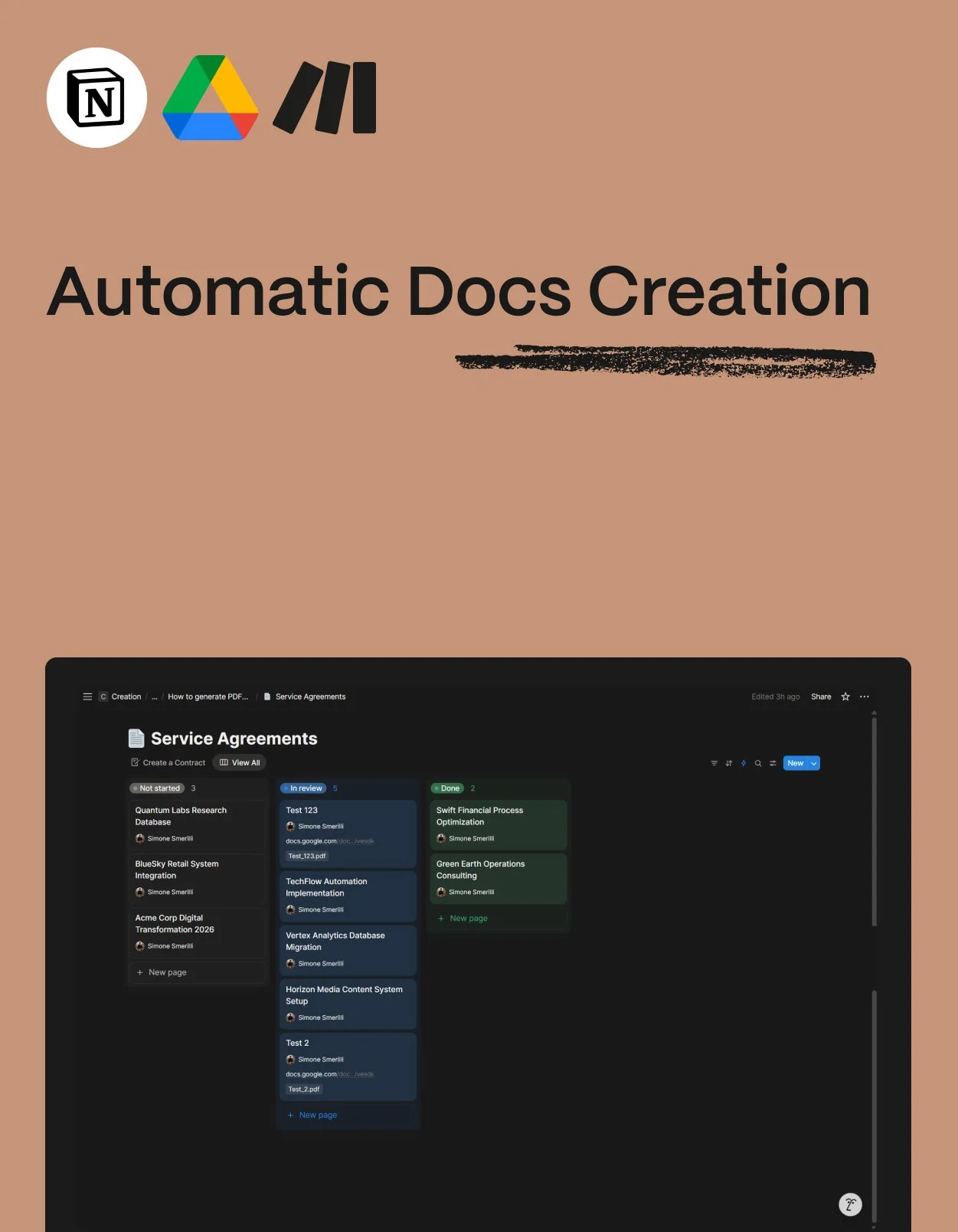Click Simone Smerilli avatar on Green Earth card
The width and height of the screenshot is (958, 1232).
441,892
